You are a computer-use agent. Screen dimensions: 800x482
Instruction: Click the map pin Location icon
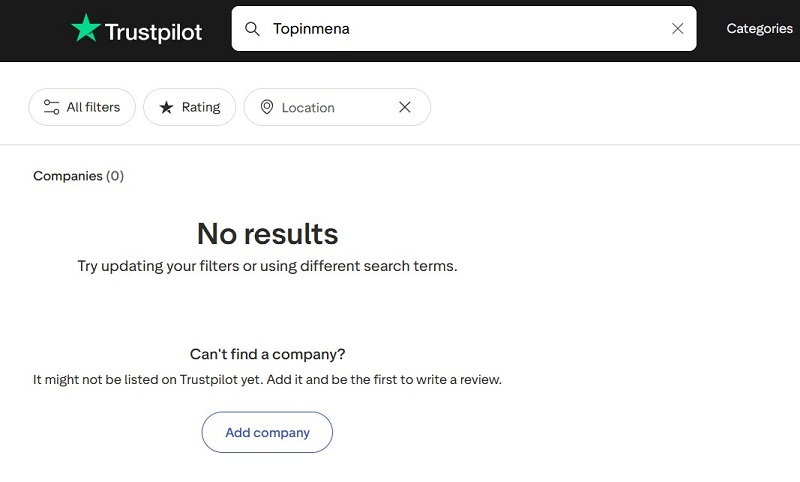(267, 107)
